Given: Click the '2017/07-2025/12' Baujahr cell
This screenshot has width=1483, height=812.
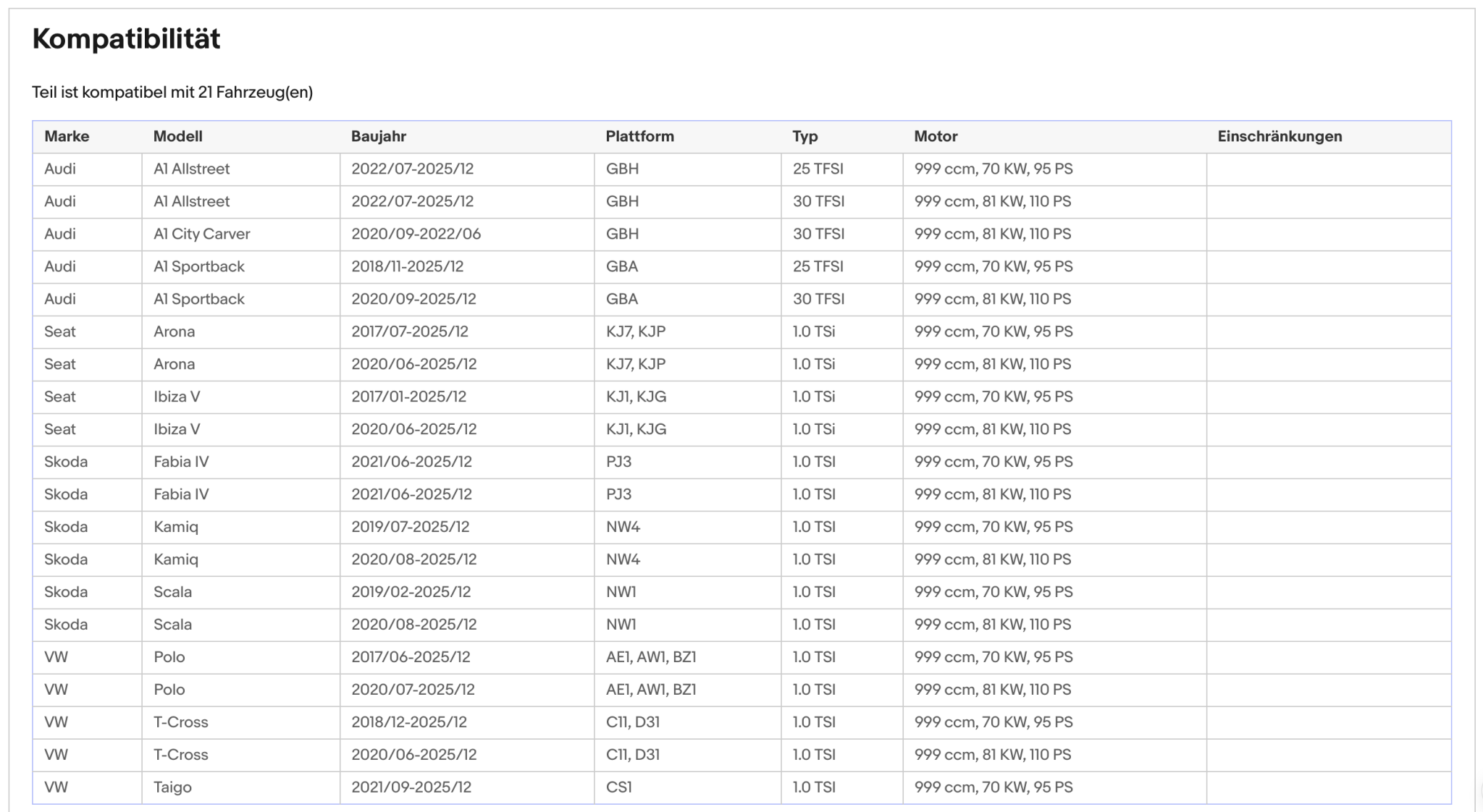Looking at the screenshot, I should point(410,331).
